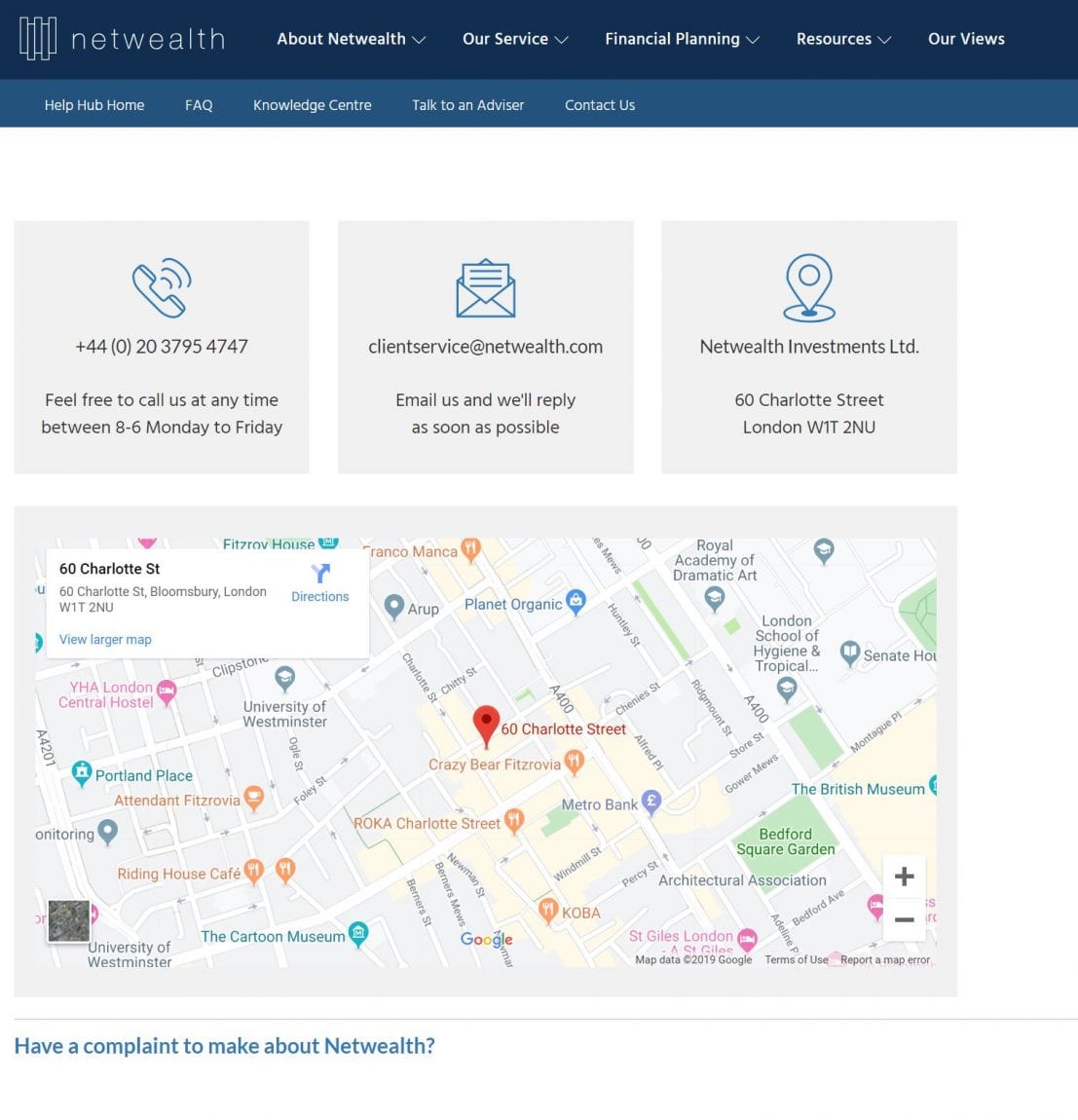Click the London School of Hygiene marker
Screen dimensions: 1078x1120
click(x=787, y=690)
